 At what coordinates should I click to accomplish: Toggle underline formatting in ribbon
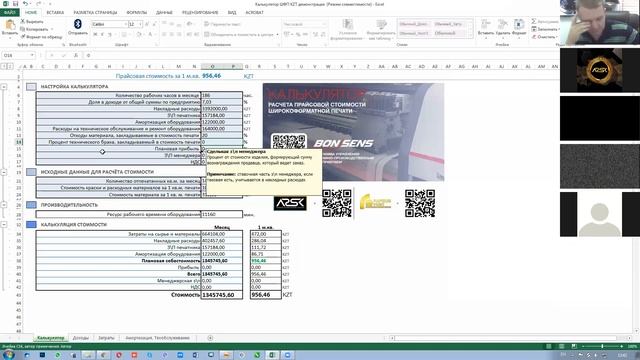pos(110,34)
